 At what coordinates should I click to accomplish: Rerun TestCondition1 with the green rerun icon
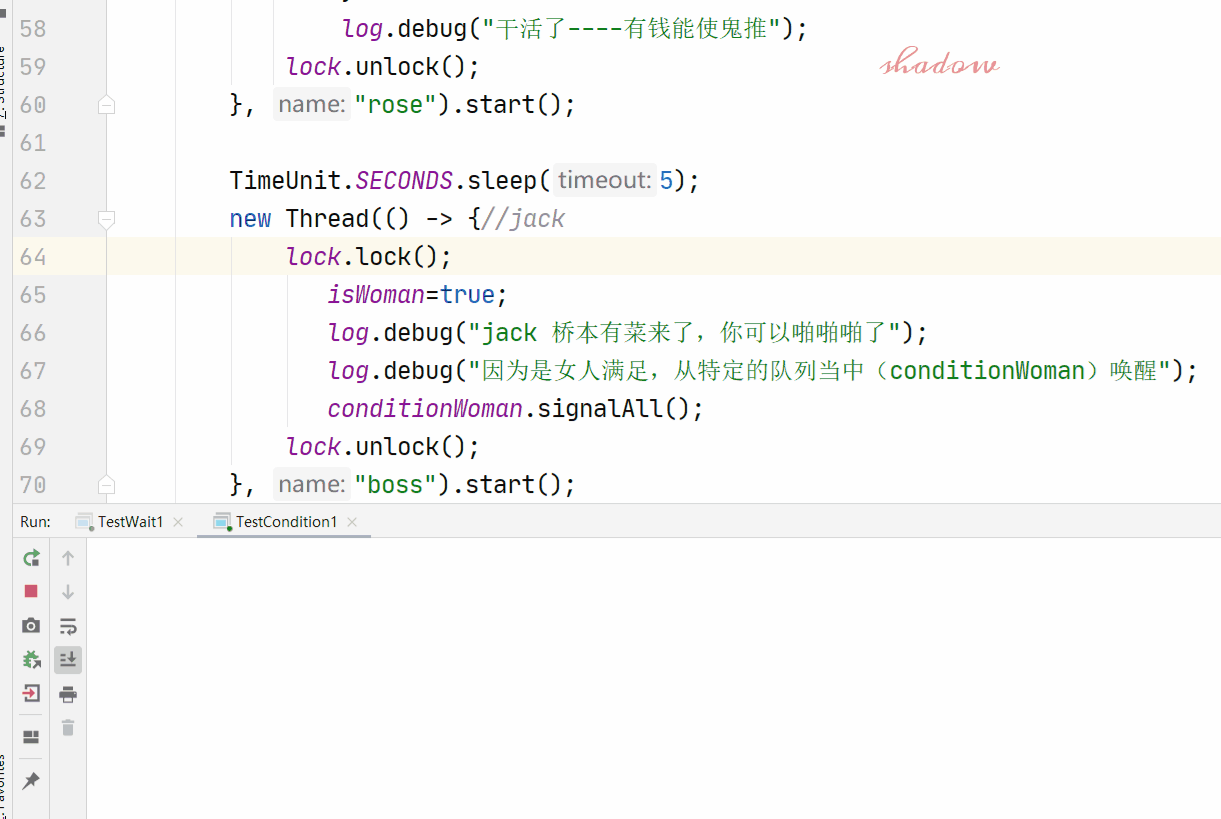pos(31,558)
